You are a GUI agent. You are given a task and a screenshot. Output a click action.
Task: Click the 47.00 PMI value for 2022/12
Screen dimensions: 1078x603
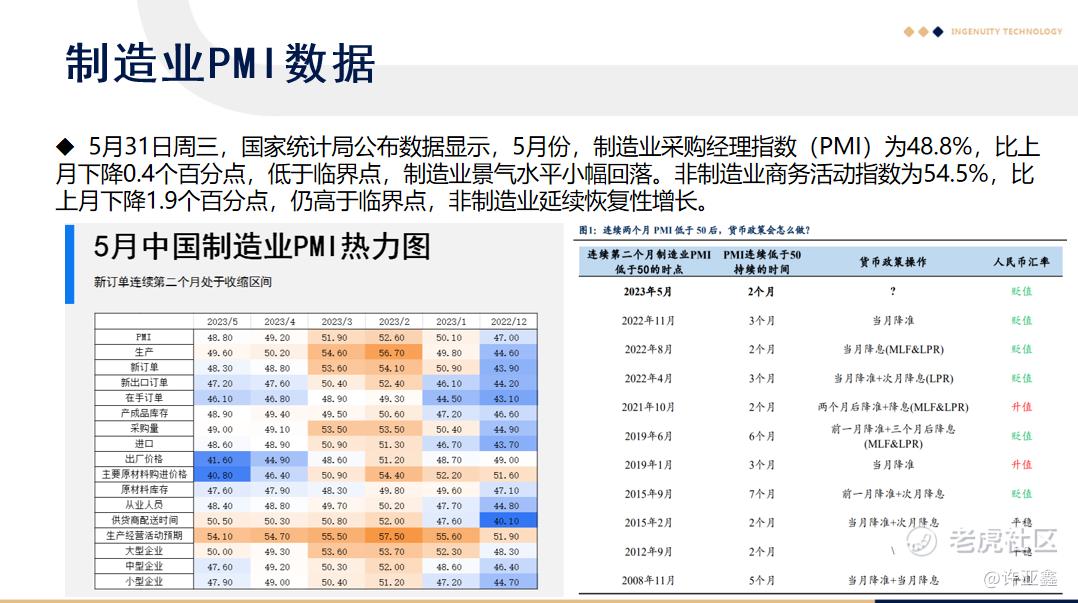coord(509,337)
